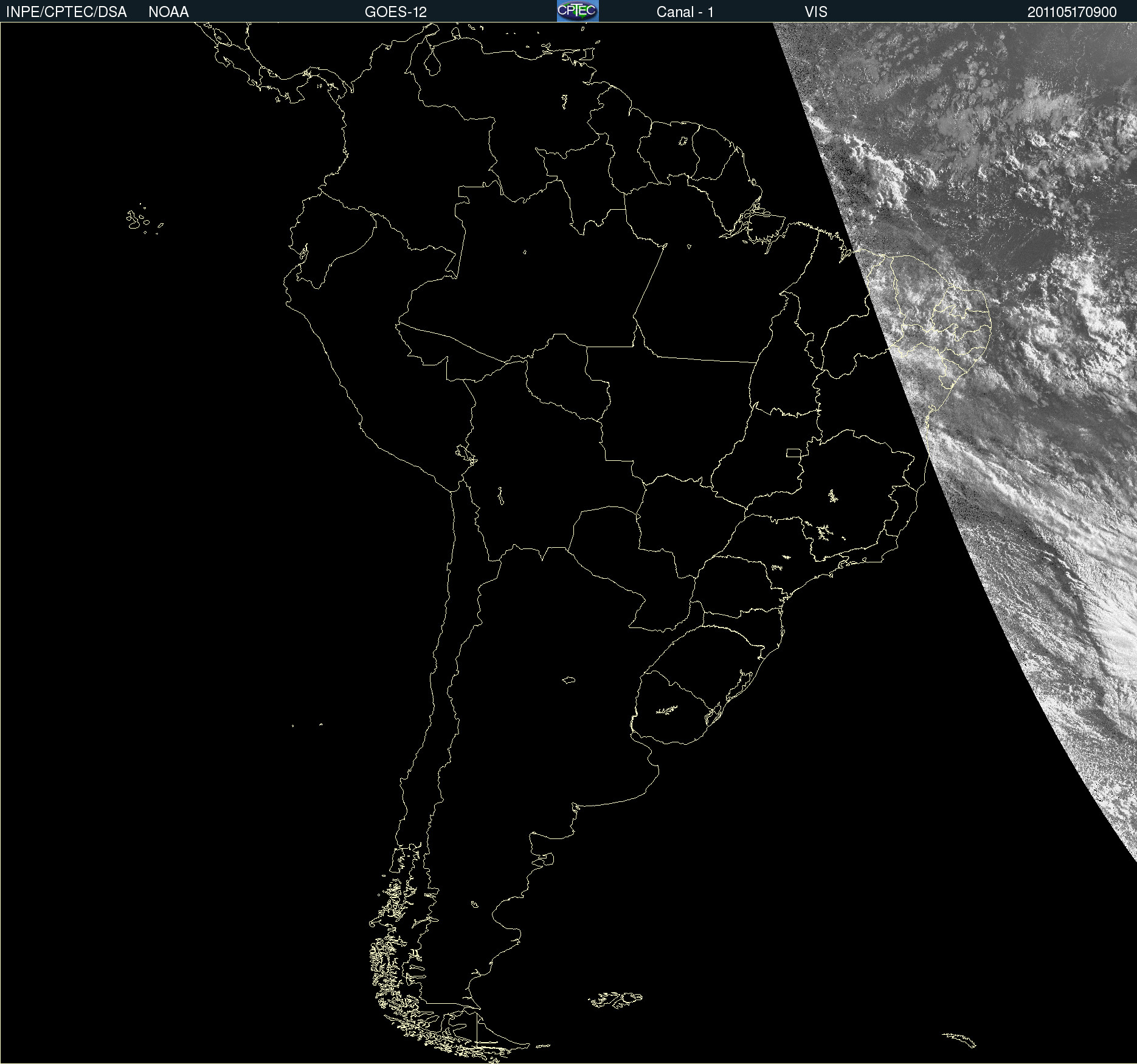
Task: Click the VIS label in header
Action: (x=816, y=12)
